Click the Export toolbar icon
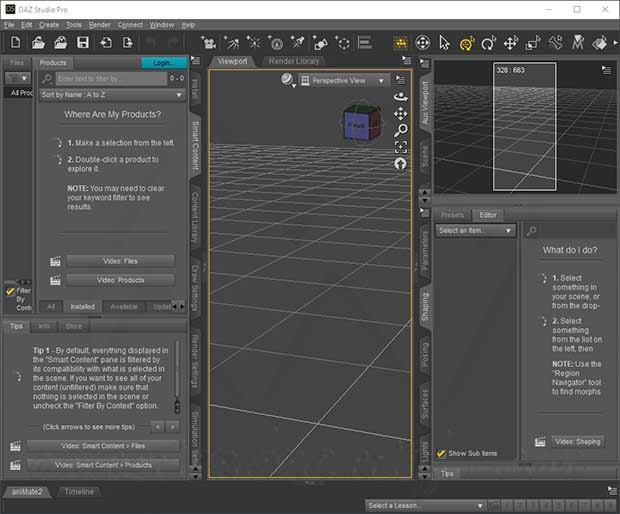Viewport: 620px width, 514px height. point(127,42)
